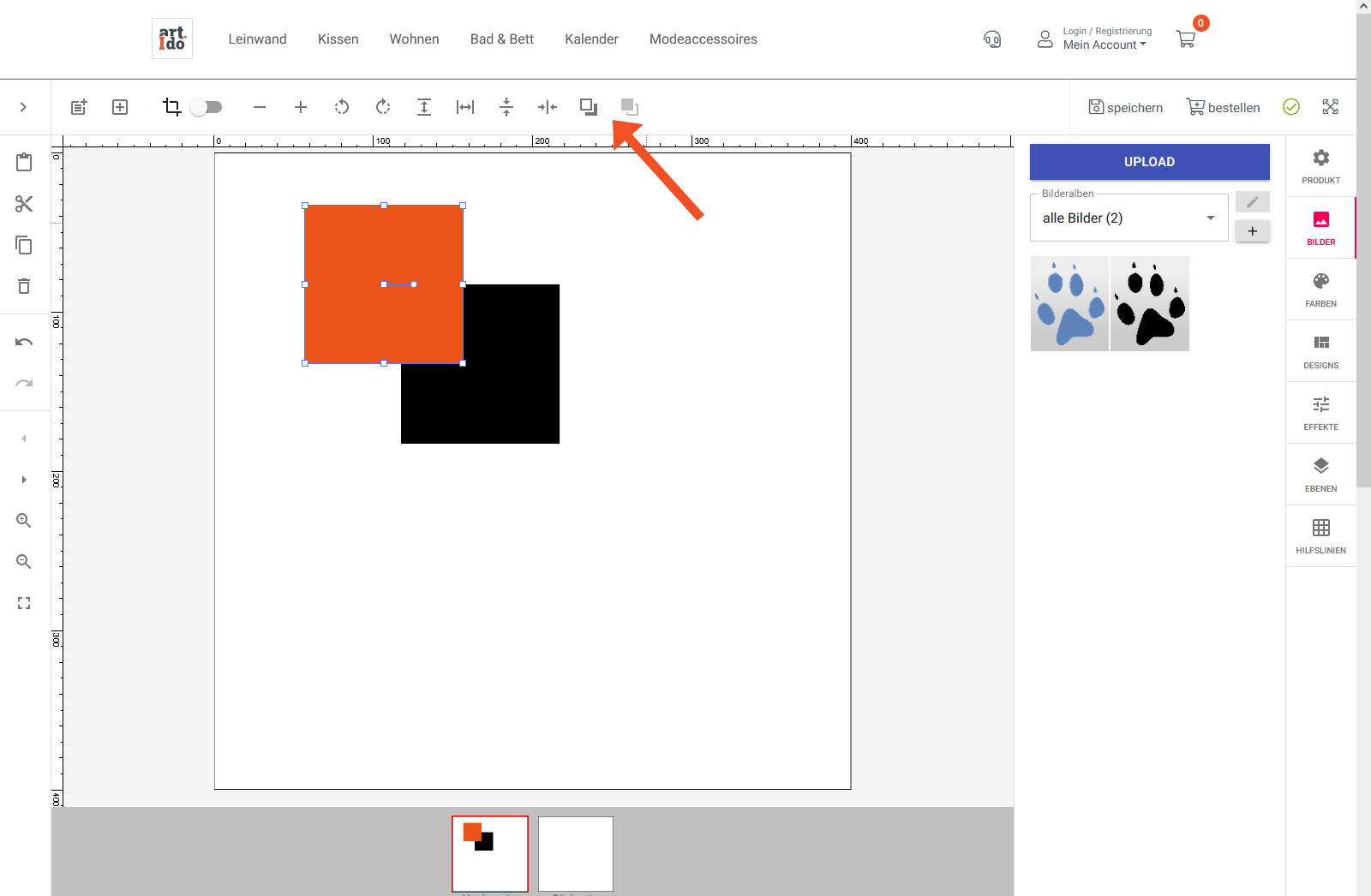The height and width of the screenshot is (896, 1371).
Task: Open the Modeaccessoires menu
Action: [703, 39]
